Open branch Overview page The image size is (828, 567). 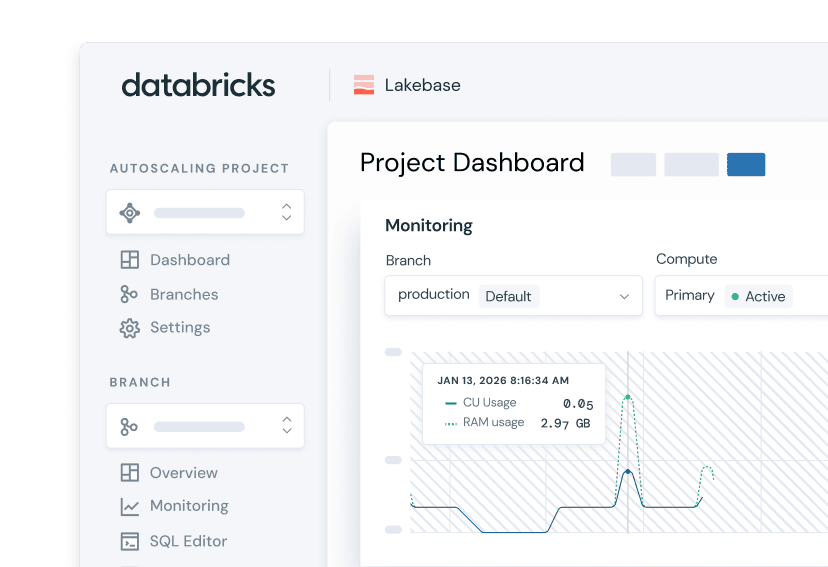[184, 472]
